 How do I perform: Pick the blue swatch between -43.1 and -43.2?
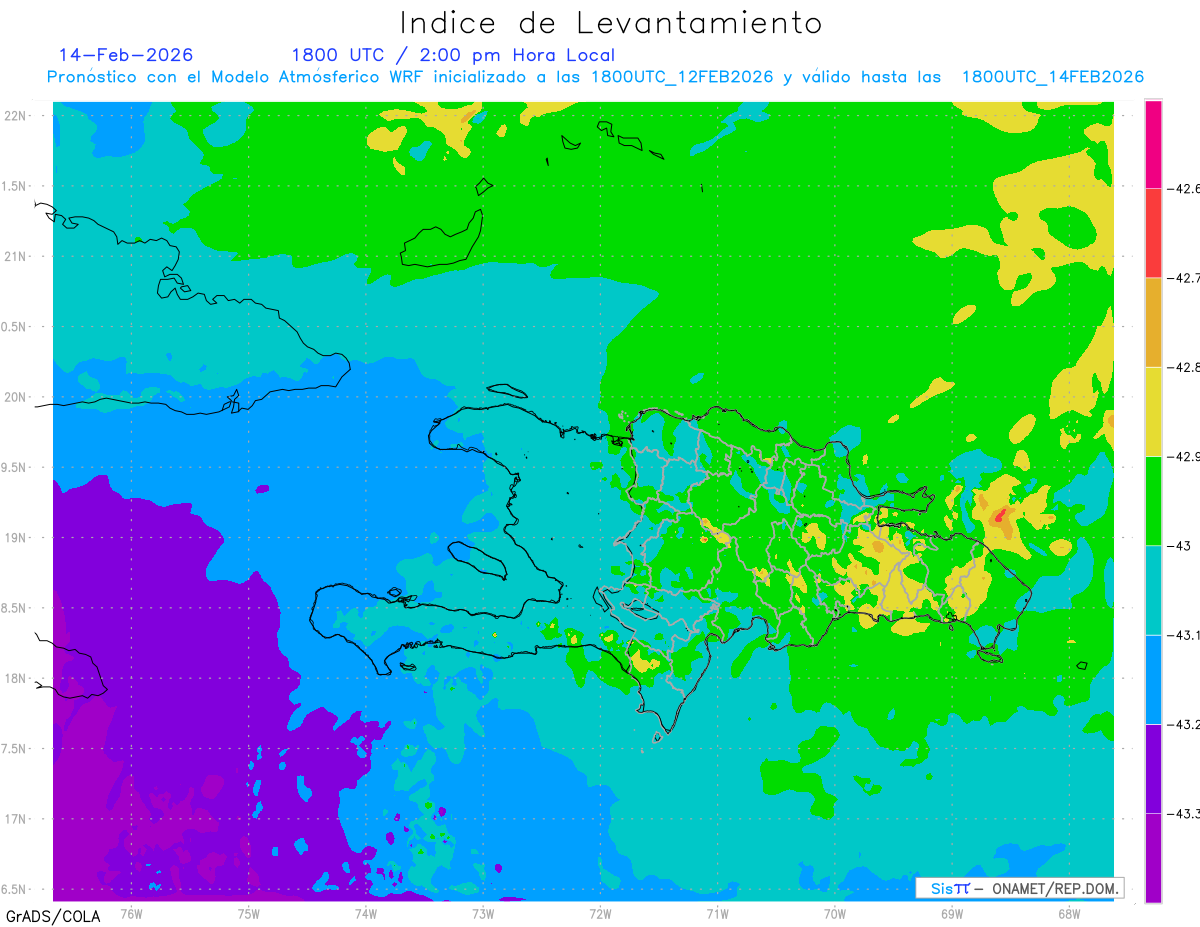1153,679
